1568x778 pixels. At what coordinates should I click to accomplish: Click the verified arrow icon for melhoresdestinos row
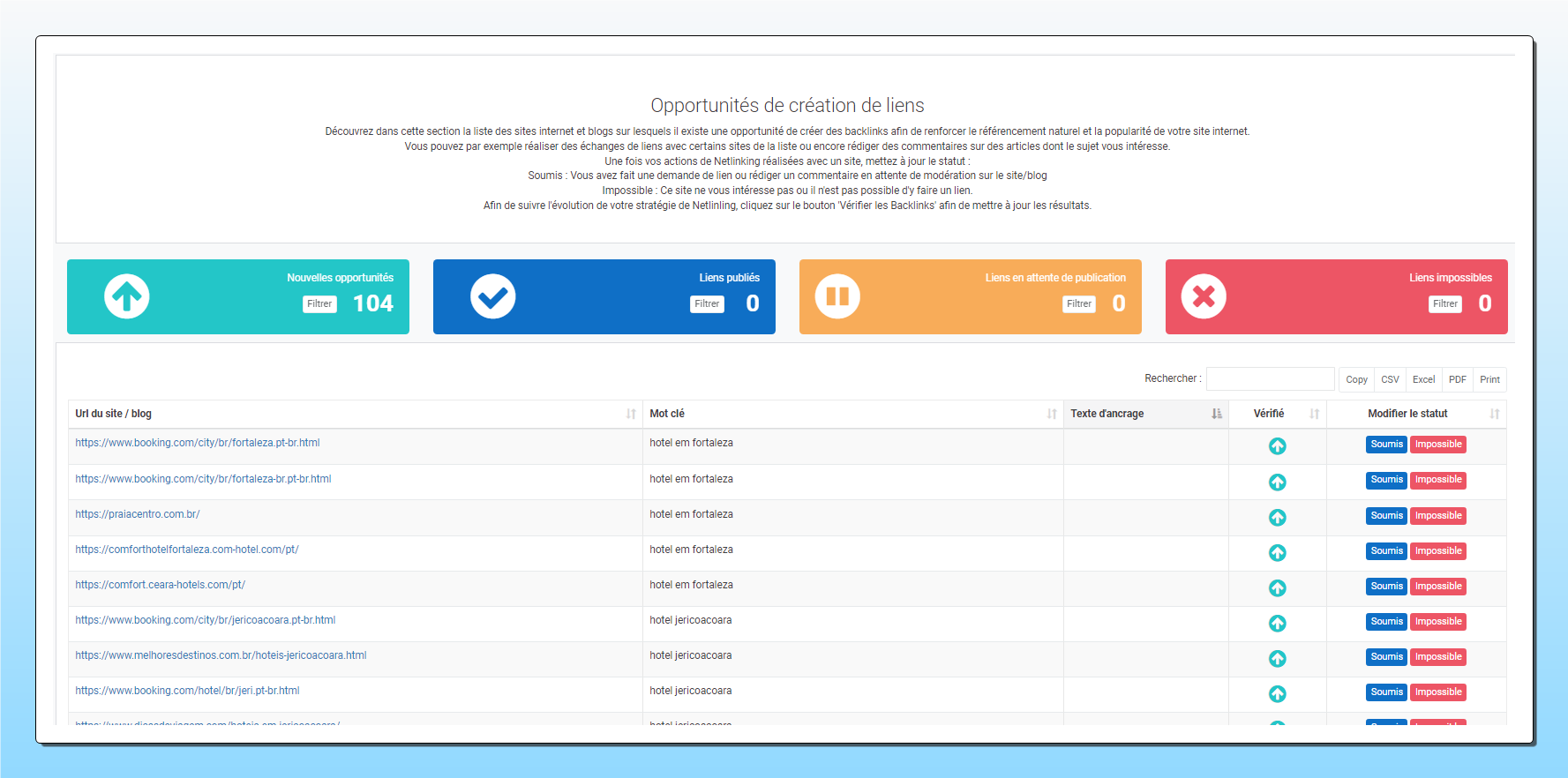(x=1277, y=659)
